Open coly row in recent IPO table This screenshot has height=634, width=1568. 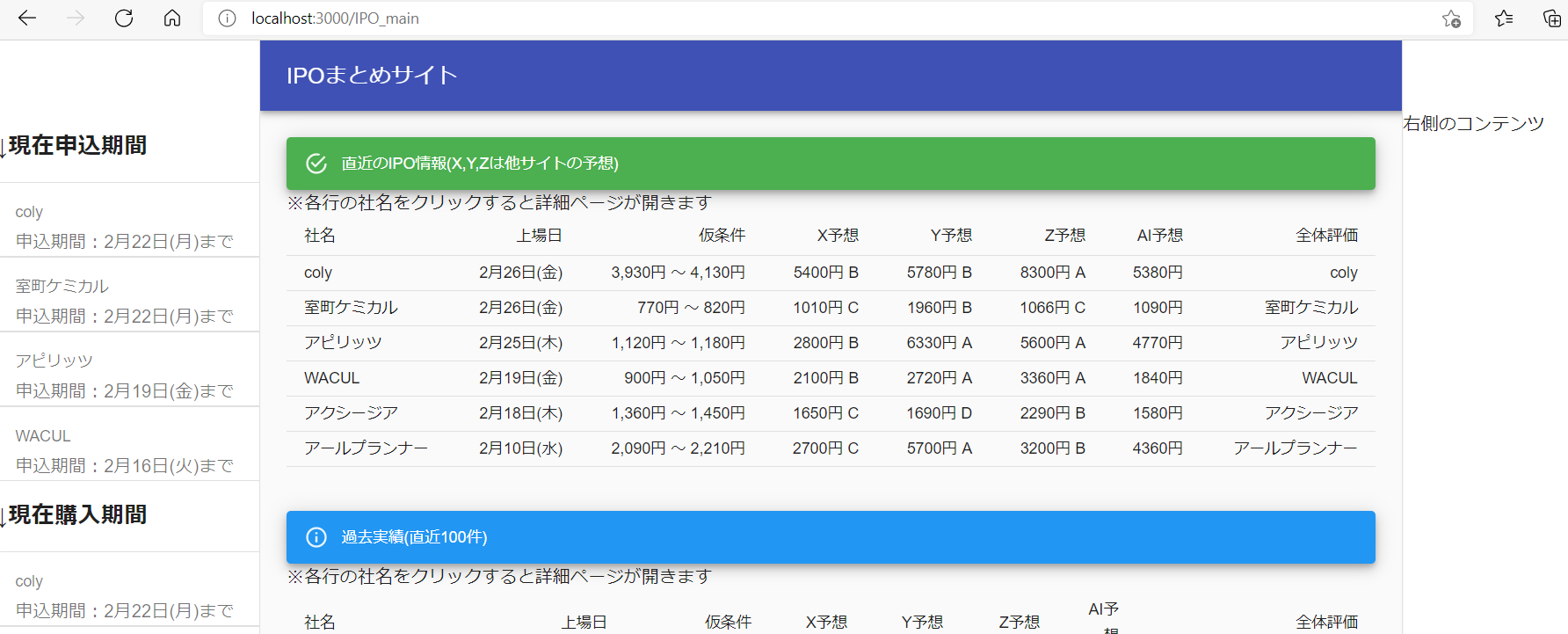click(318, 273)
